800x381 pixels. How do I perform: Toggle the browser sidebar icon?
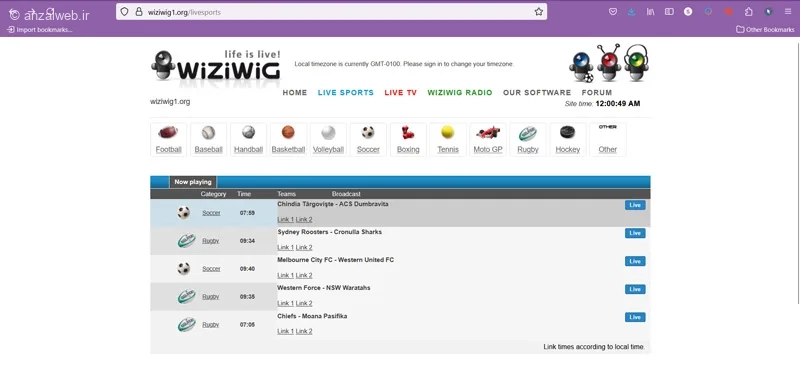[x=669, y=12]
